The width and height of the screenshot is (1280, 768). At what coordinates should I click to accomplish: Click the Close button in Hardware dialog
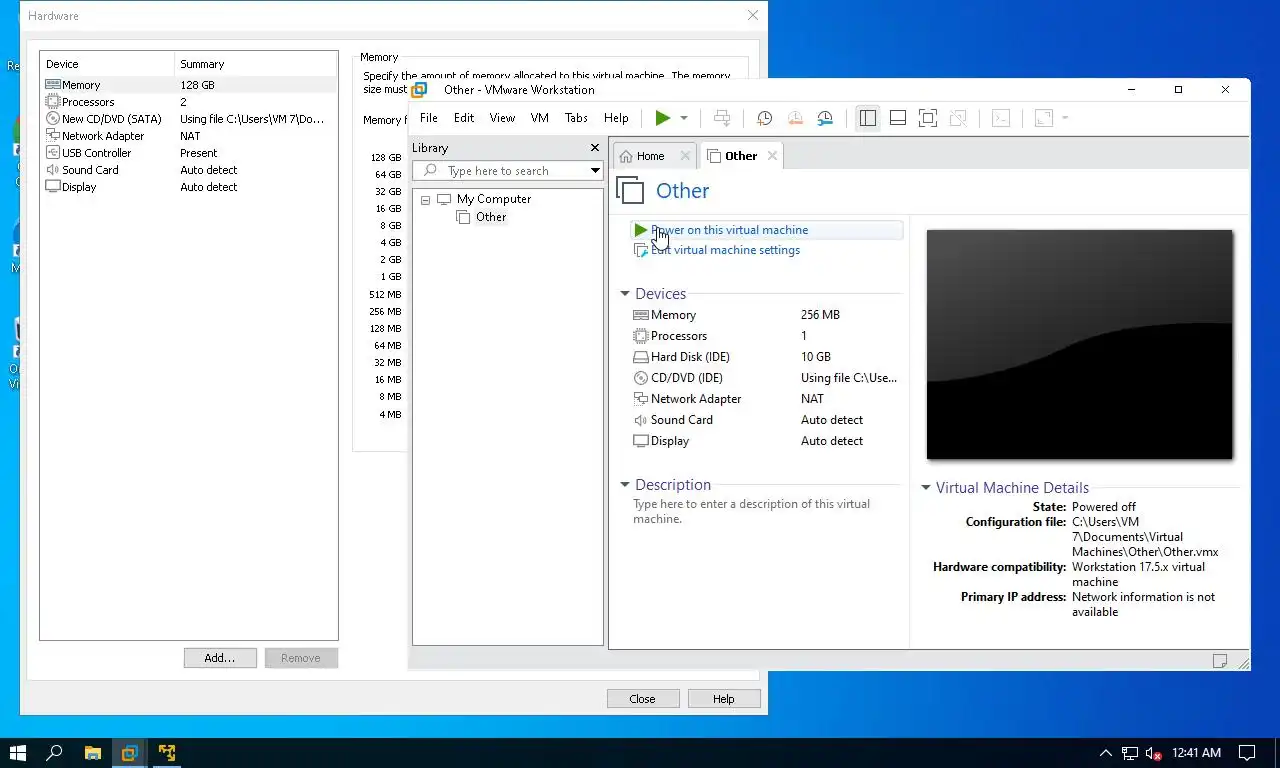(x=643, y=699)
